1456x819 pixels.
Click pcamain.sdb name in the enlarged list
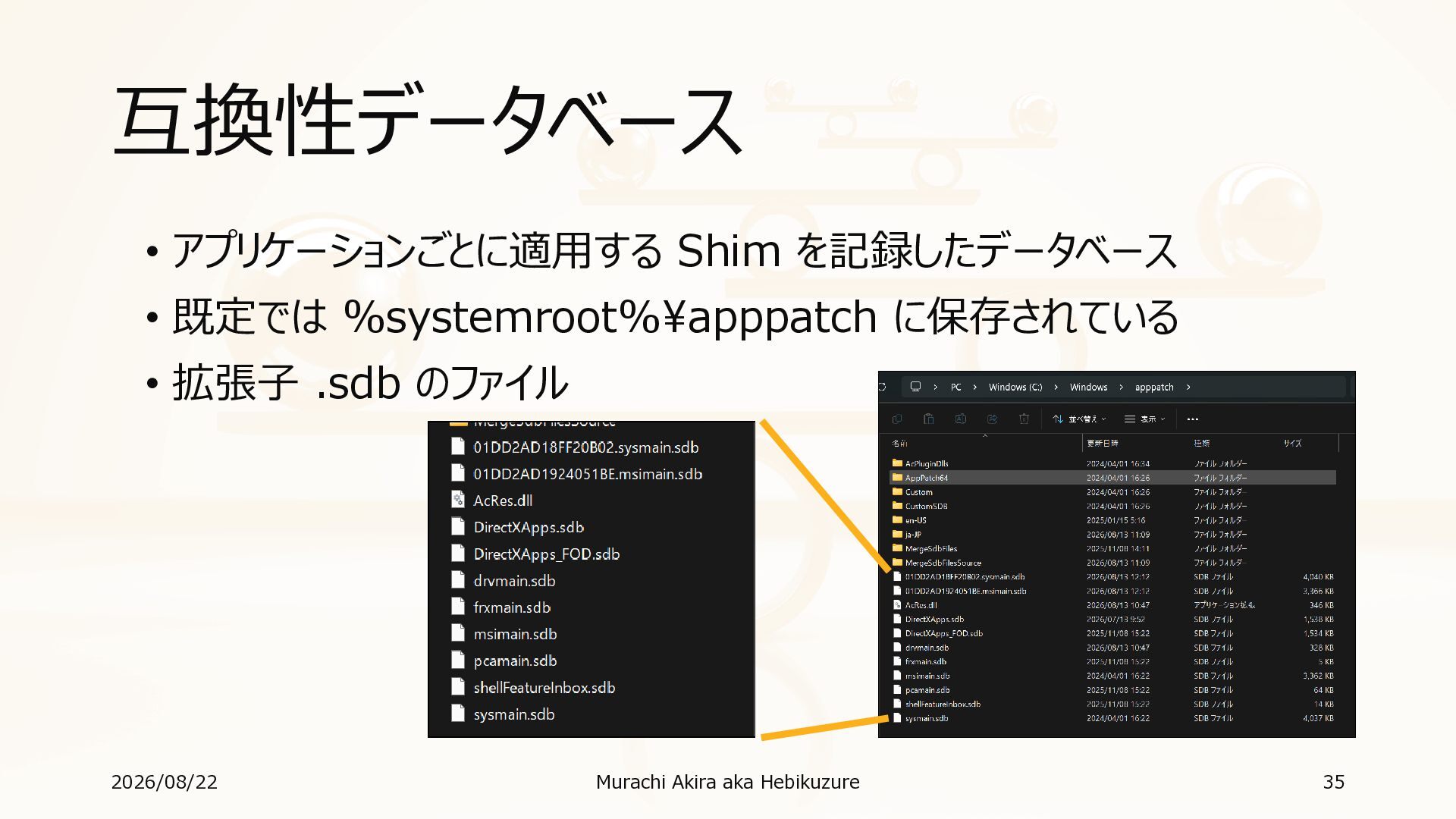pyautogui.click(x=515, y=661)
